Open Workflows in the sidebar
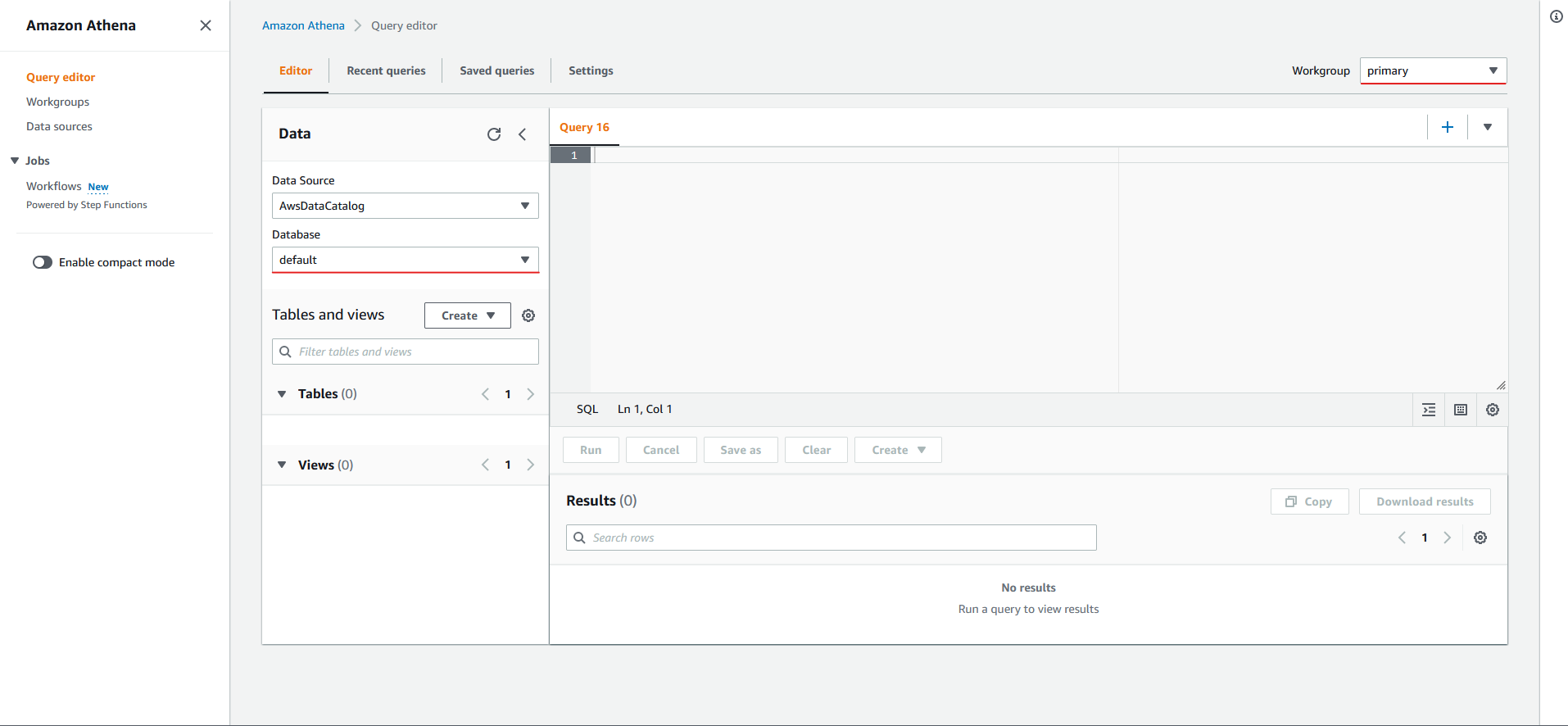The image size is (1568, 726). point(54,186)
